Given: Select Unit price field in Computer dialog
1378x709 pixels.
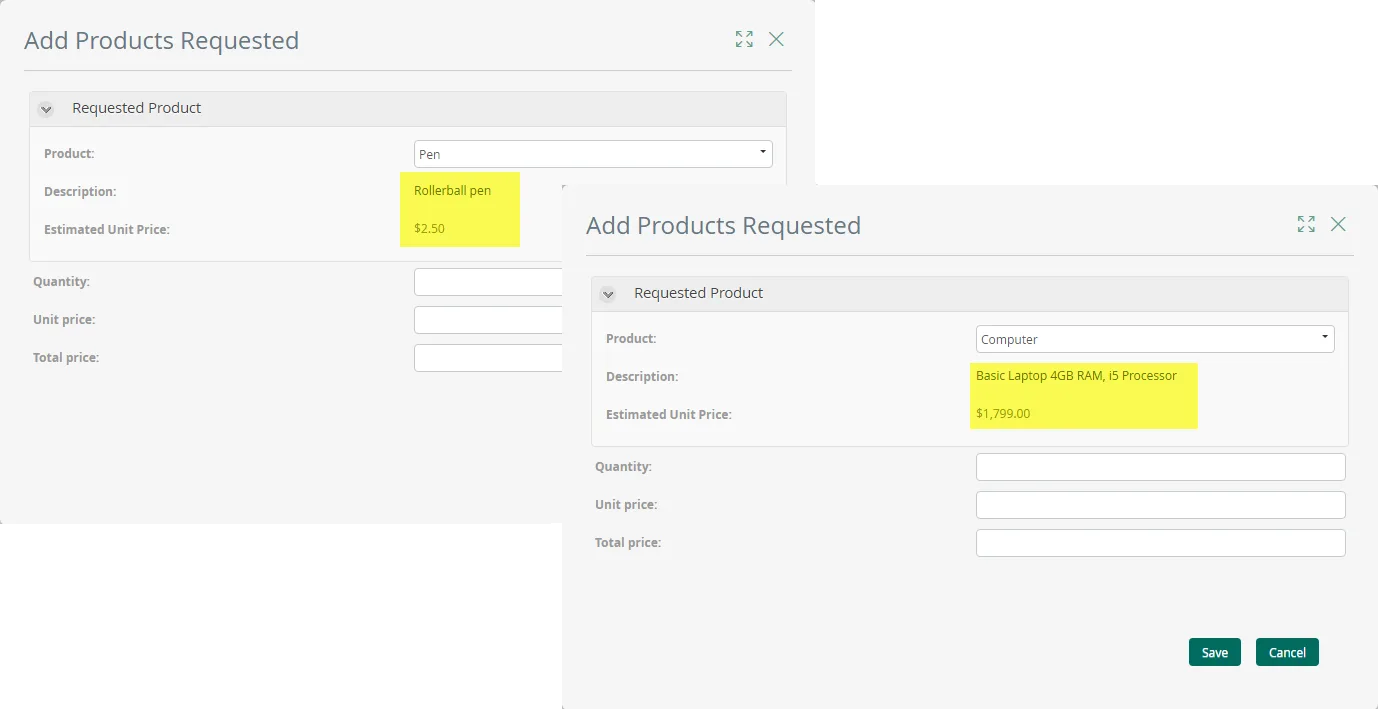Looking at the screenshot, I should tap(1161, 505).
